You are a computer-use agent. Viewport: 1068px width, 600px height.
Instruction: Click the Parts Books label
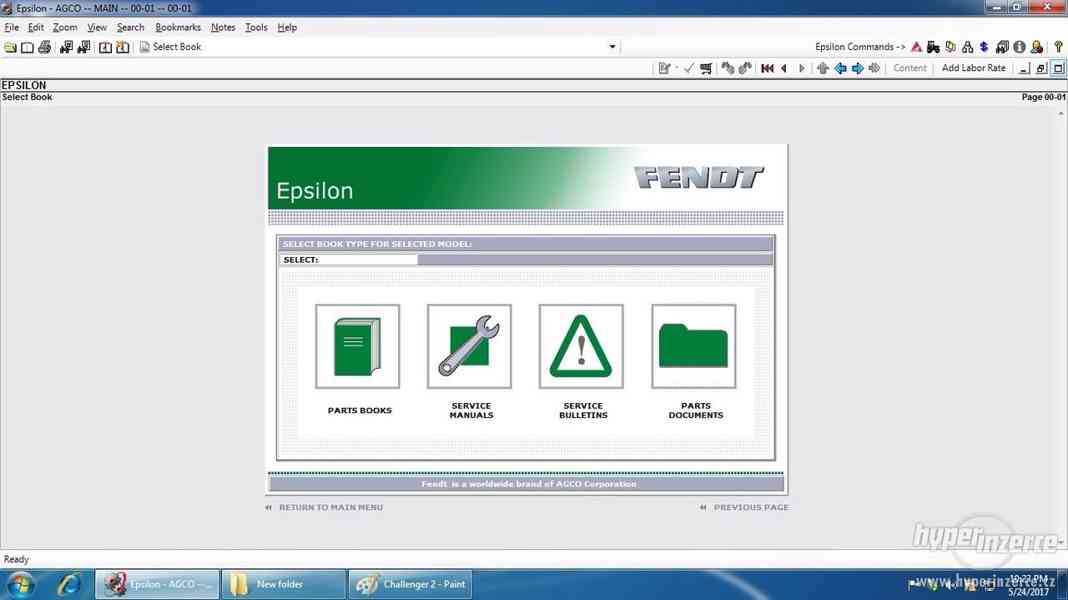[360, 411]
